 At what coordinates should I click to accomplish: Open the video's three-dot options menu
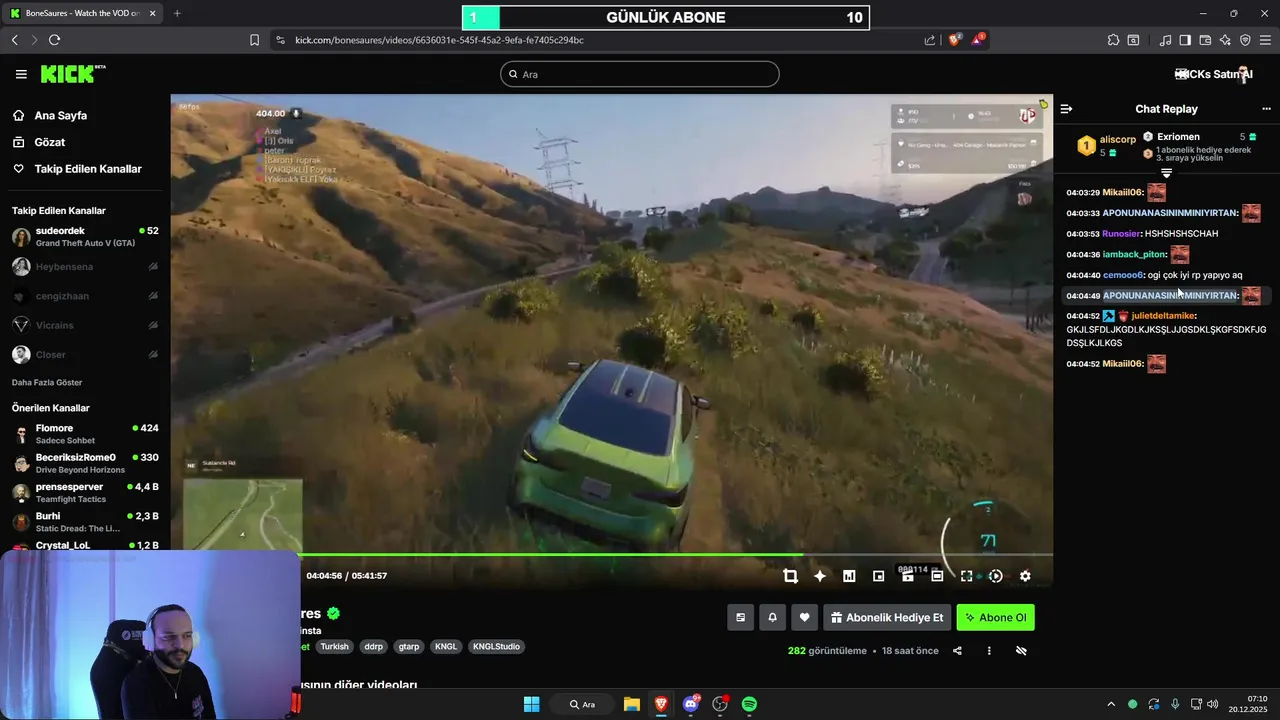click(989, 651)
